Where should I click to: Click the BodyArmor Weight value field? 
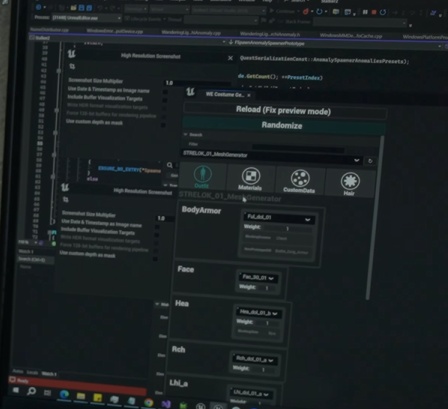[288, 229]
